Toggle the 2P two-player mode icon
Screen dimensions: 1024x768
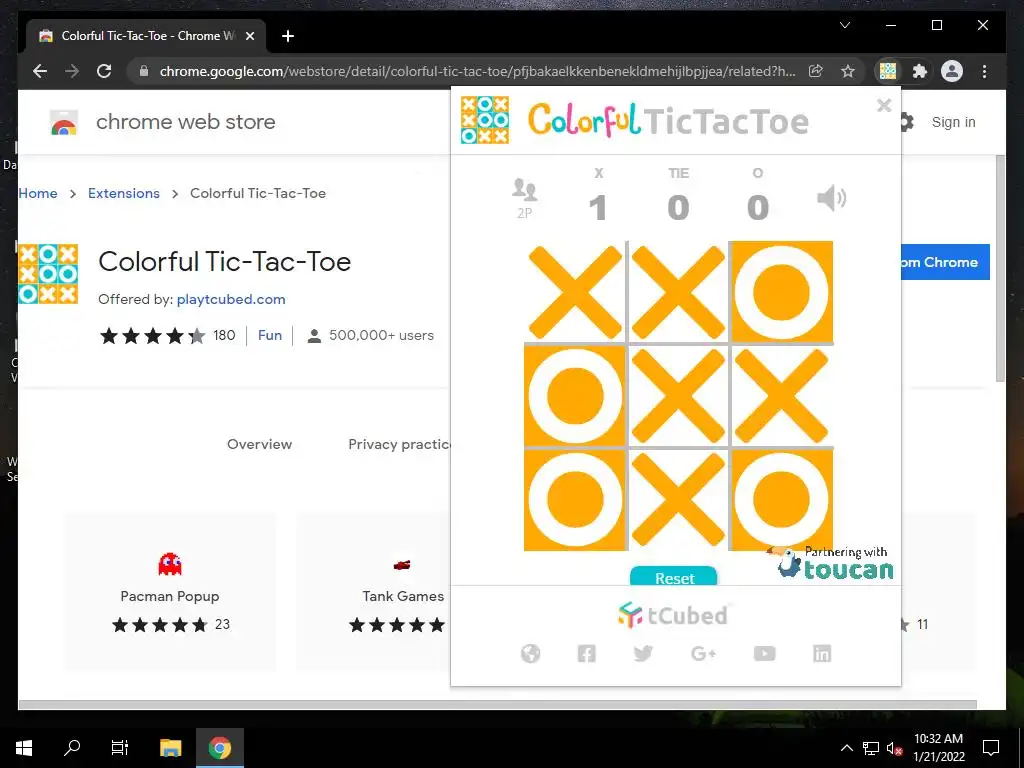click(524, 198)
